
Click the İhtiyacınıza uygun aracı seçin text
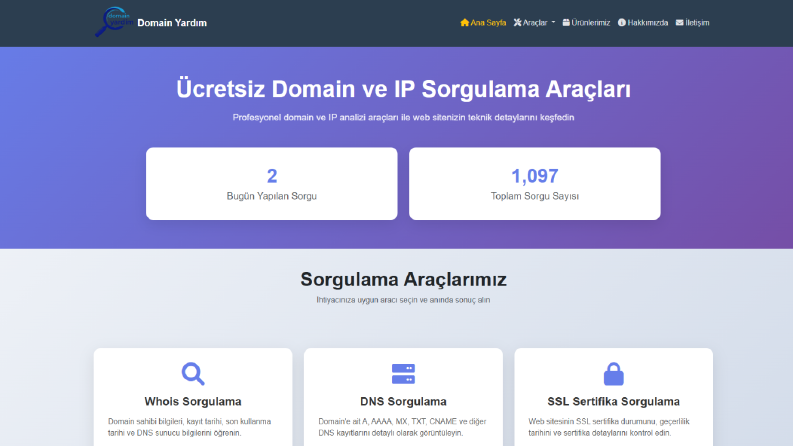pyautogui.click(x=403, y=300)
